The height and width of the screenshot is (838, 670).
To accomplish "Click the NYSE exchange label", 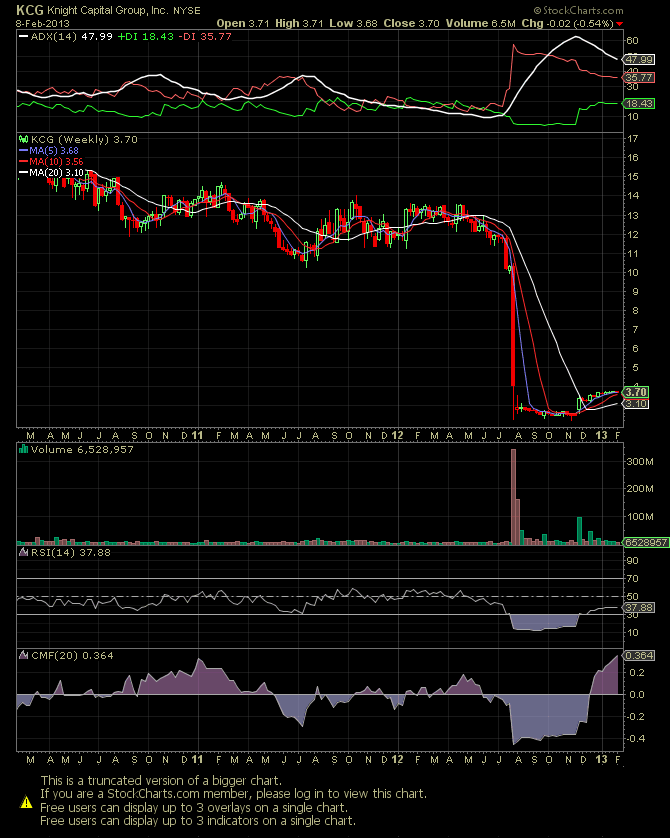I will (186, 11).
